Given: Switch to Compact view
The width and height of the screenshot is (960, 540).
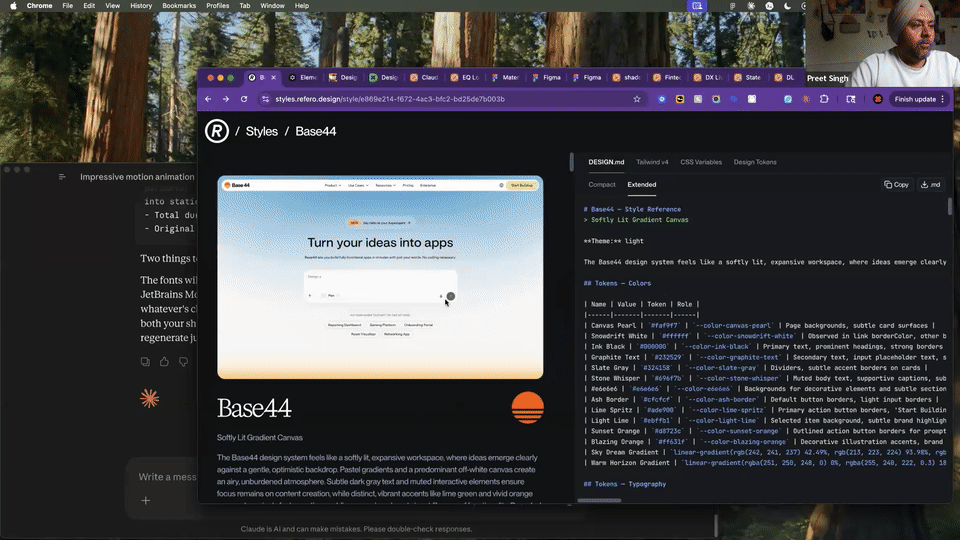Looking at the screenshot, I should coord(602,184).
